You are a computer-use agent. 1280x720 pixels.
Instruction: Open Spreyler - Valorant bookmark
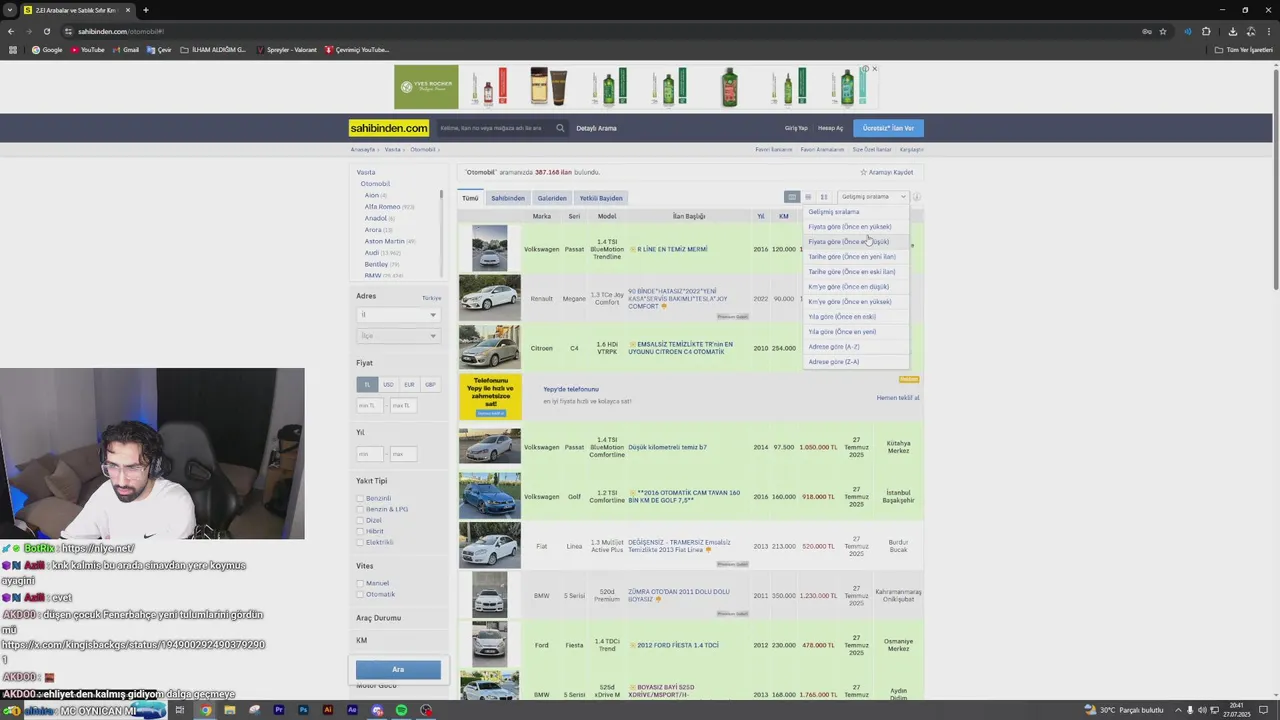coord(286,50)
